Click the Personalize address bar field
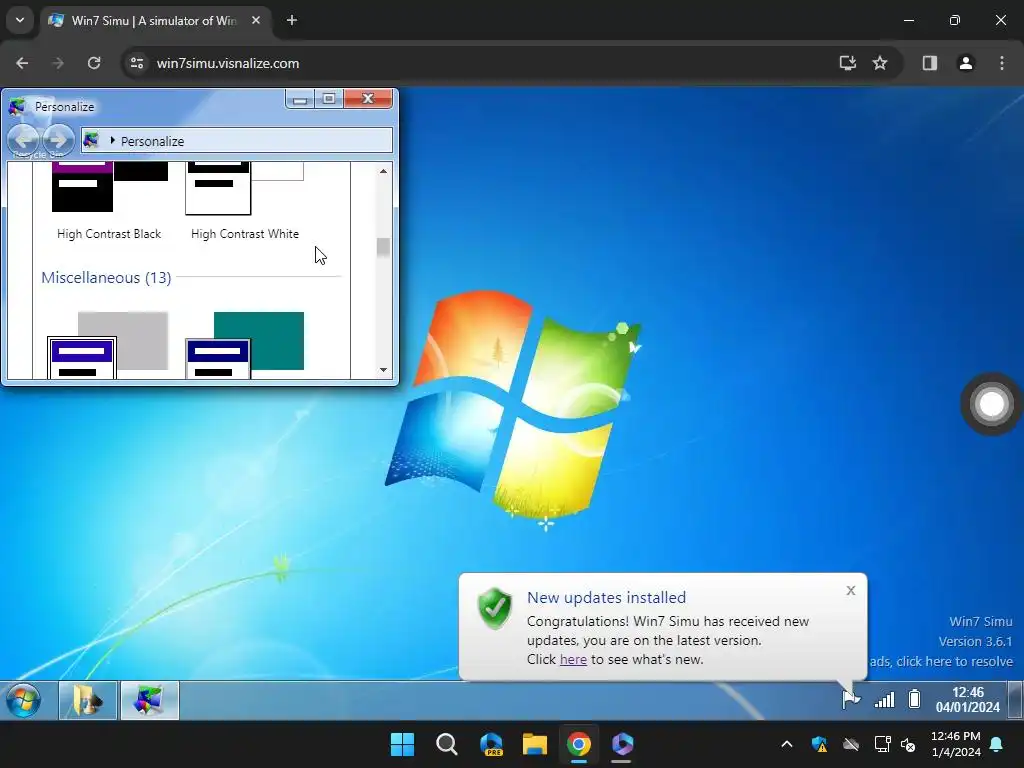Viewport: 1024px width, 768px height. (237, 140)
